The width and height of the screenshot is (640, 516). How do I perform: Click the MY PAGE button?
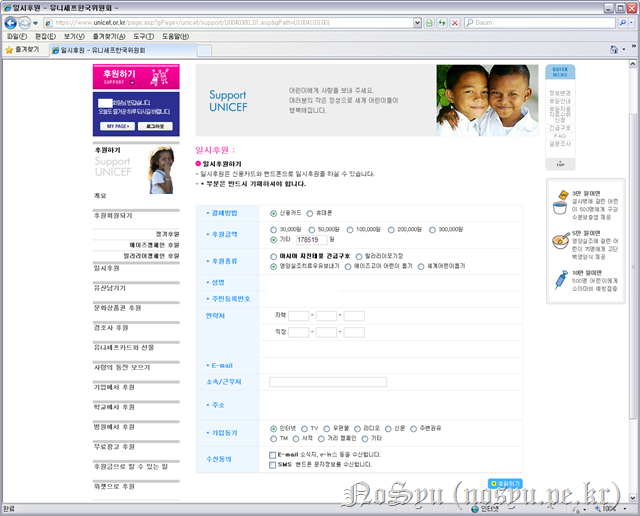(116, 128)
